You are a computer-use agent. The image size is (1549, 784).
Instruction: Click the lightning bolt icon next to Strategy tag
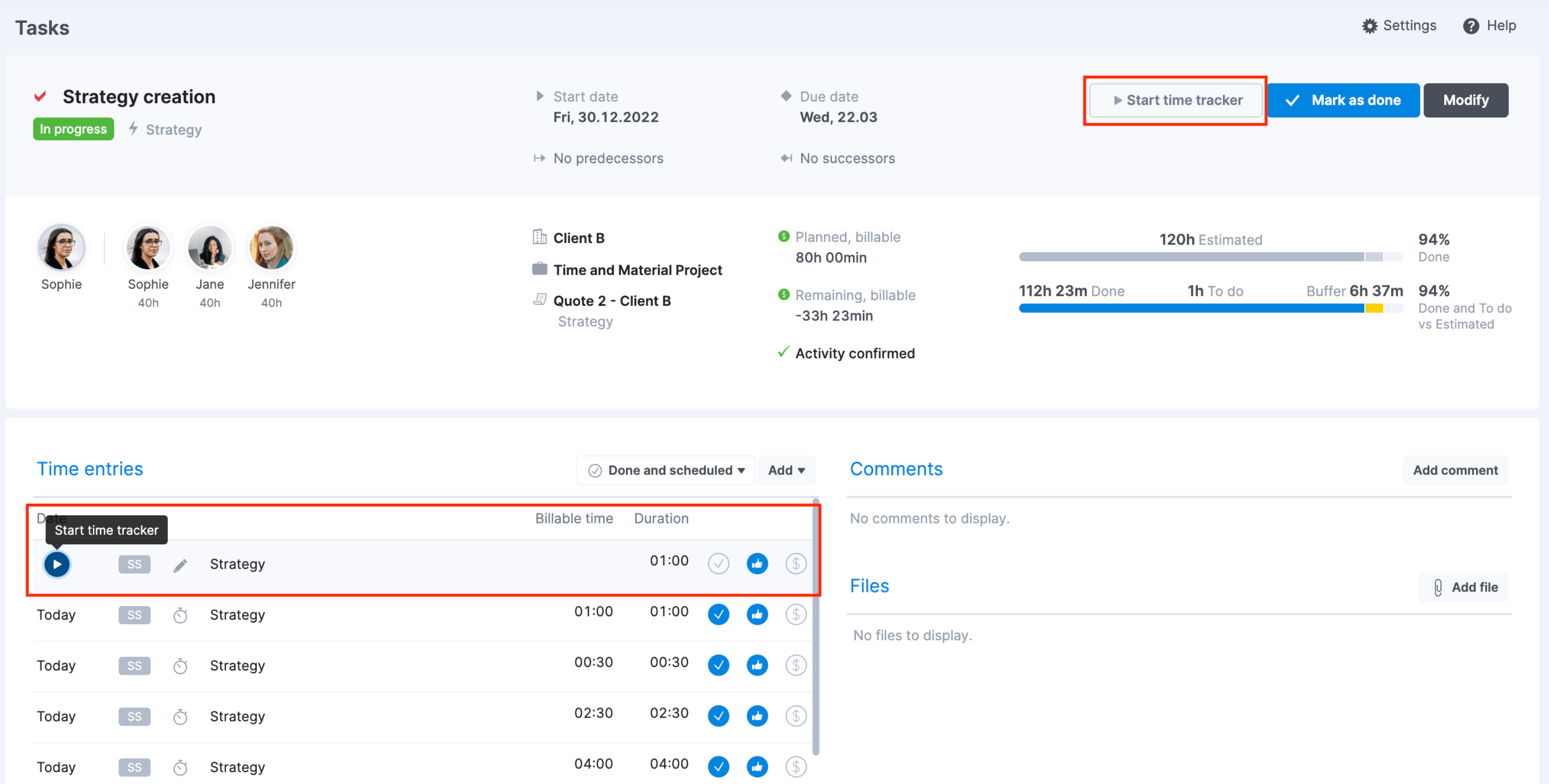[x=133, y=128]
